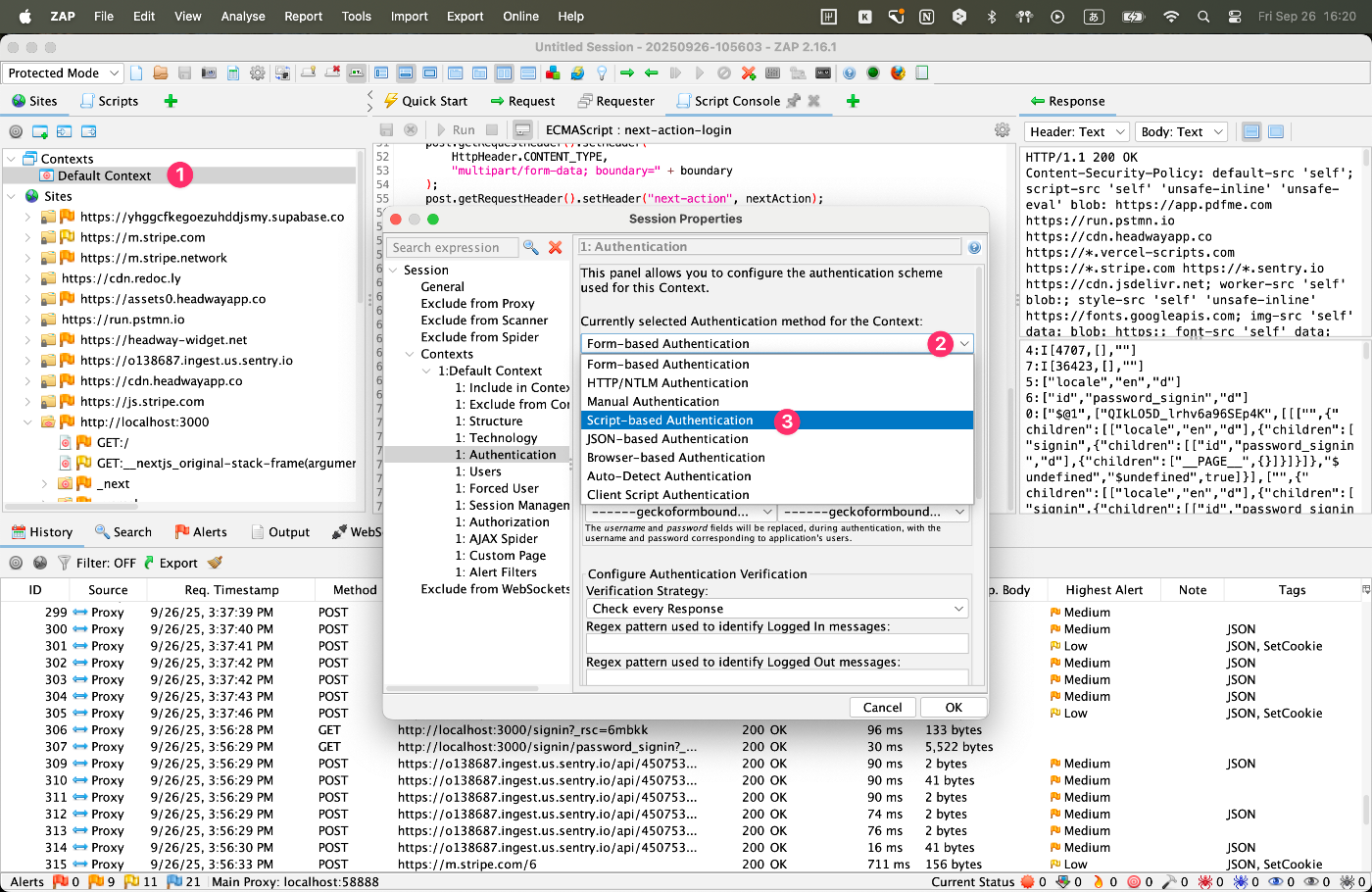Click the green right-arrow toolbar icon
Image resolution: width=1372 pixels, height=892 pixels.
coord(627,73)
